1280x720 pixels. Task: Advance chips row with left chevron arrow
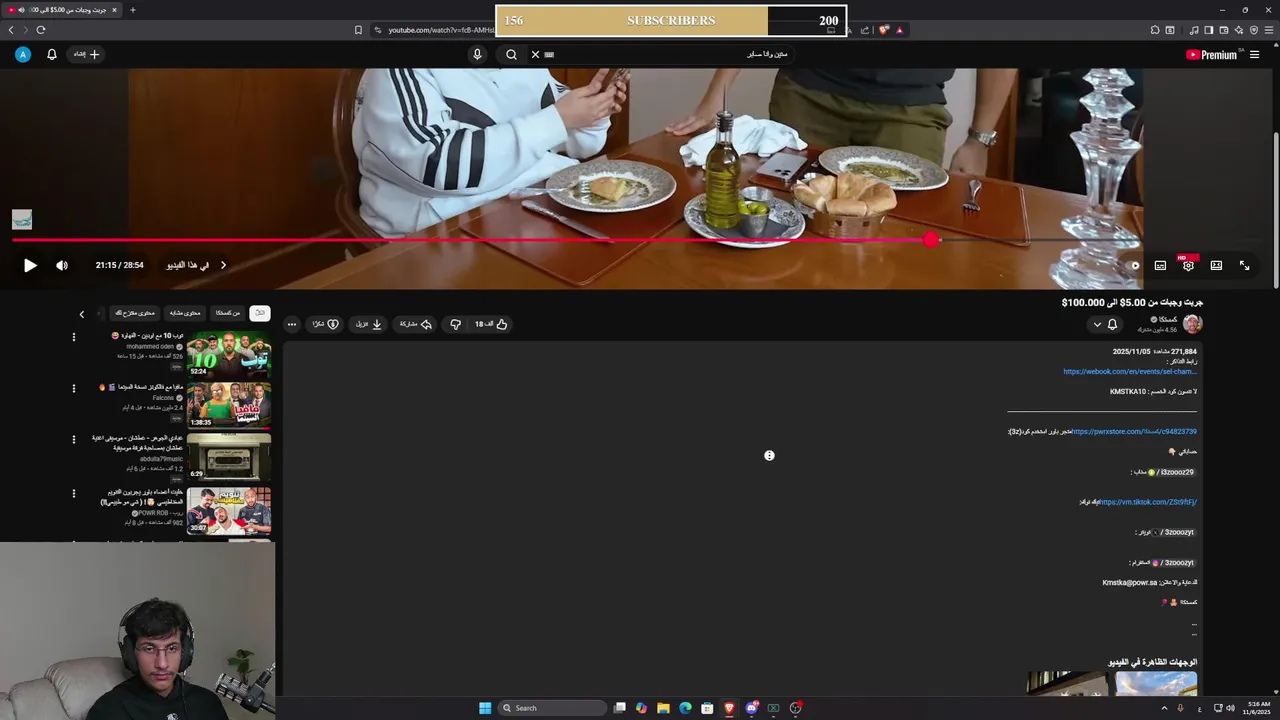pos(82,314)
